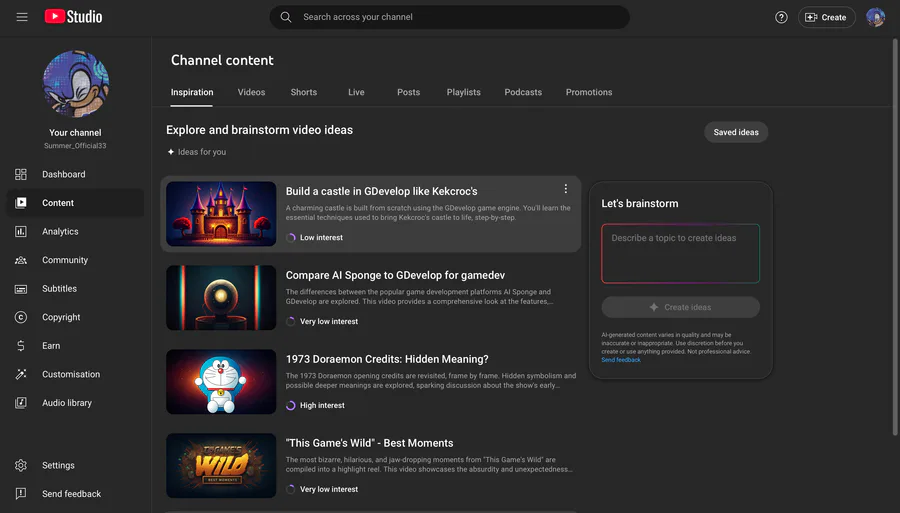
Task: Click the Copyright circle icon
Action: point(21,317)
